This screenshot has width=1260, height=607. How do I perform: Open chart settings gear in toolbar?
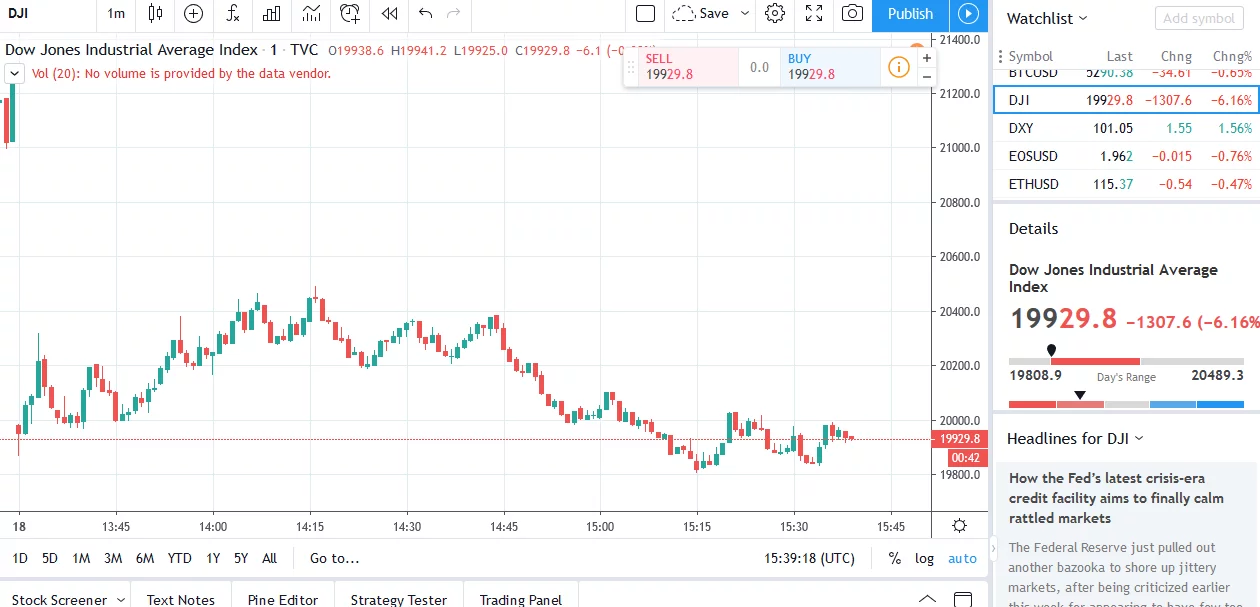775,14
